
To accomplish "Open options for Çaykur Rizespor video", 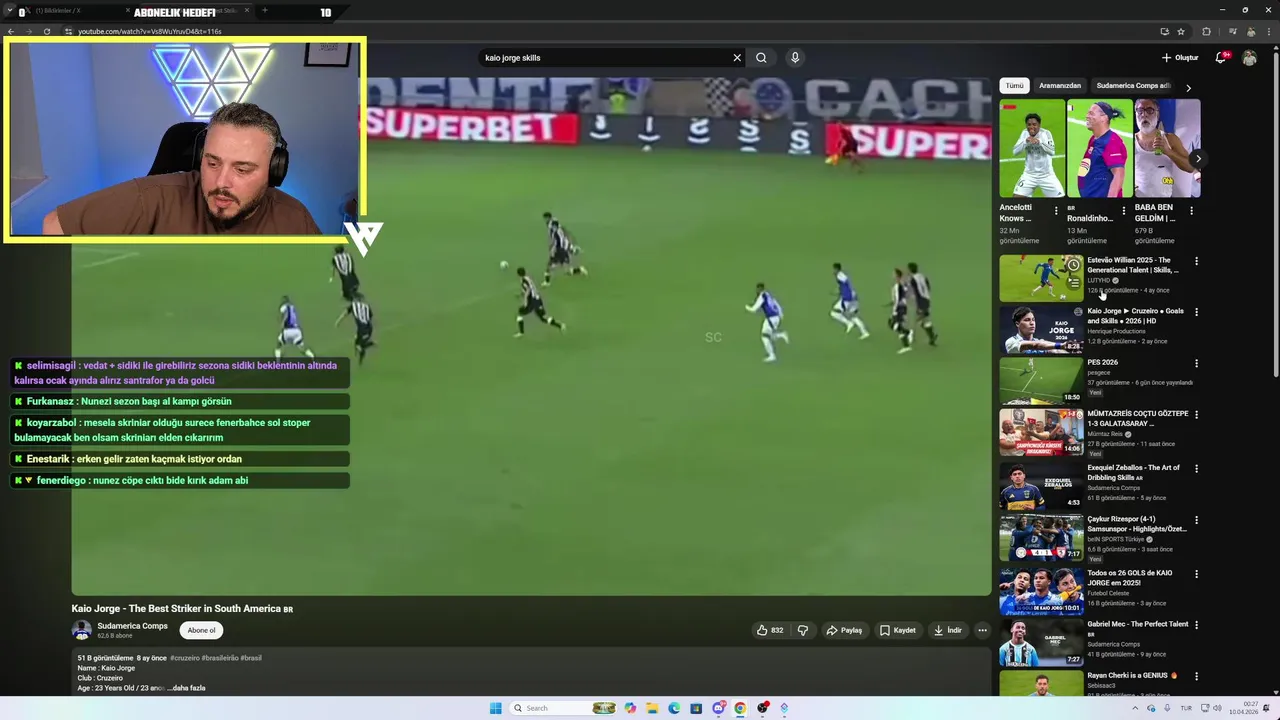I will tap(1196, 520).
